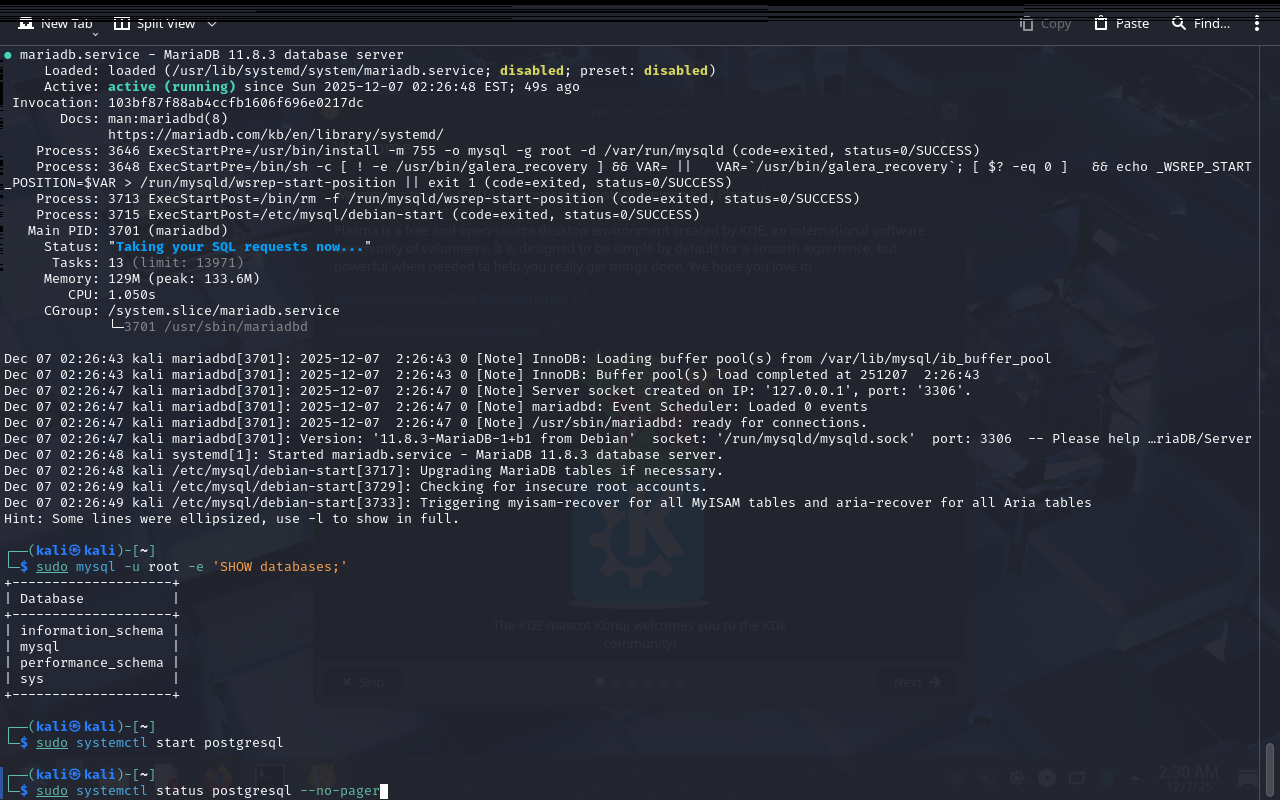This screenshot has height=800, width=1280.
Task: Expand the New Tab profile dropdown arrow
Action: pos(95,33)
